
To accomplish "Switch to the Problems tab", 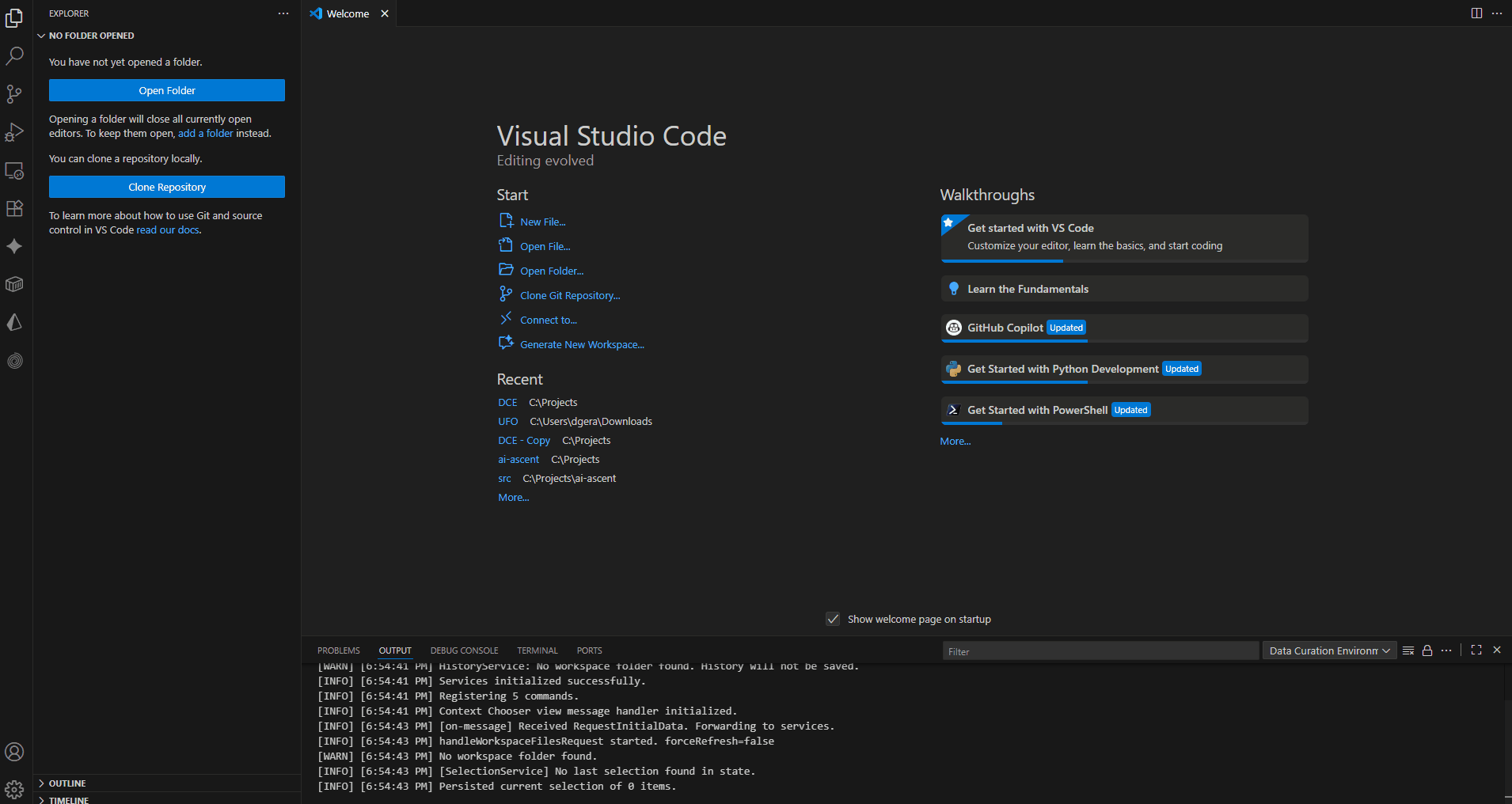I will (338, 650).
